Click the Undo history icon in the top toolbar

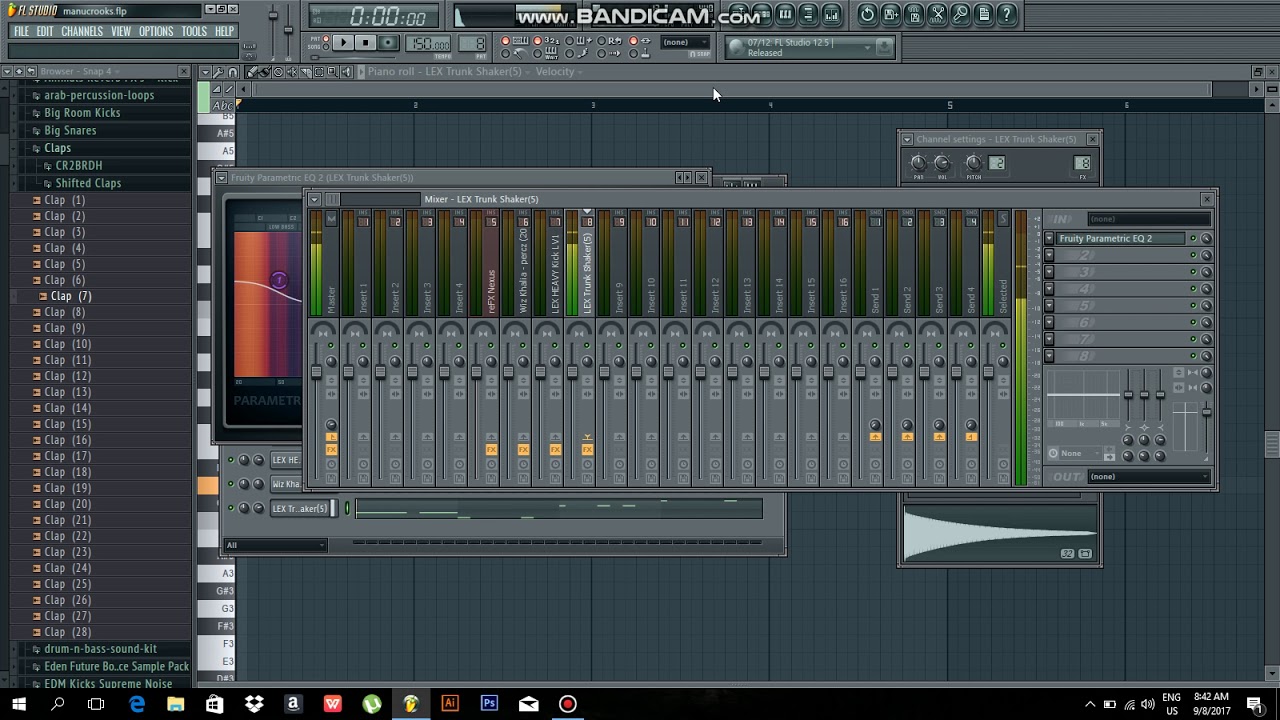click(867, 14)
